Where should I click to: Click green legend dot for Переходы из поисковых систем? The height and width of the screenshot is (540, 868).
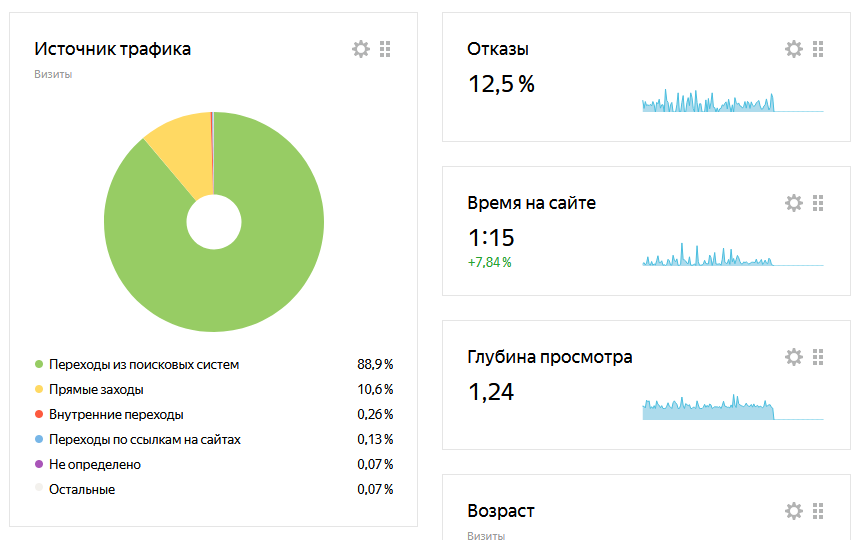[39, 364]
